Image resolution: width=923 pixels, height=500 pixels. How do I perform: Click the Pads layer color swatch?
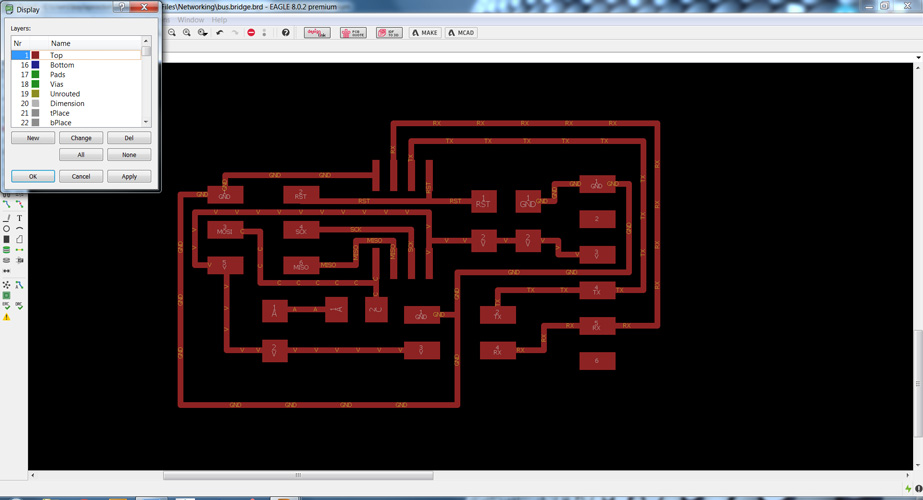click(35, 75)
